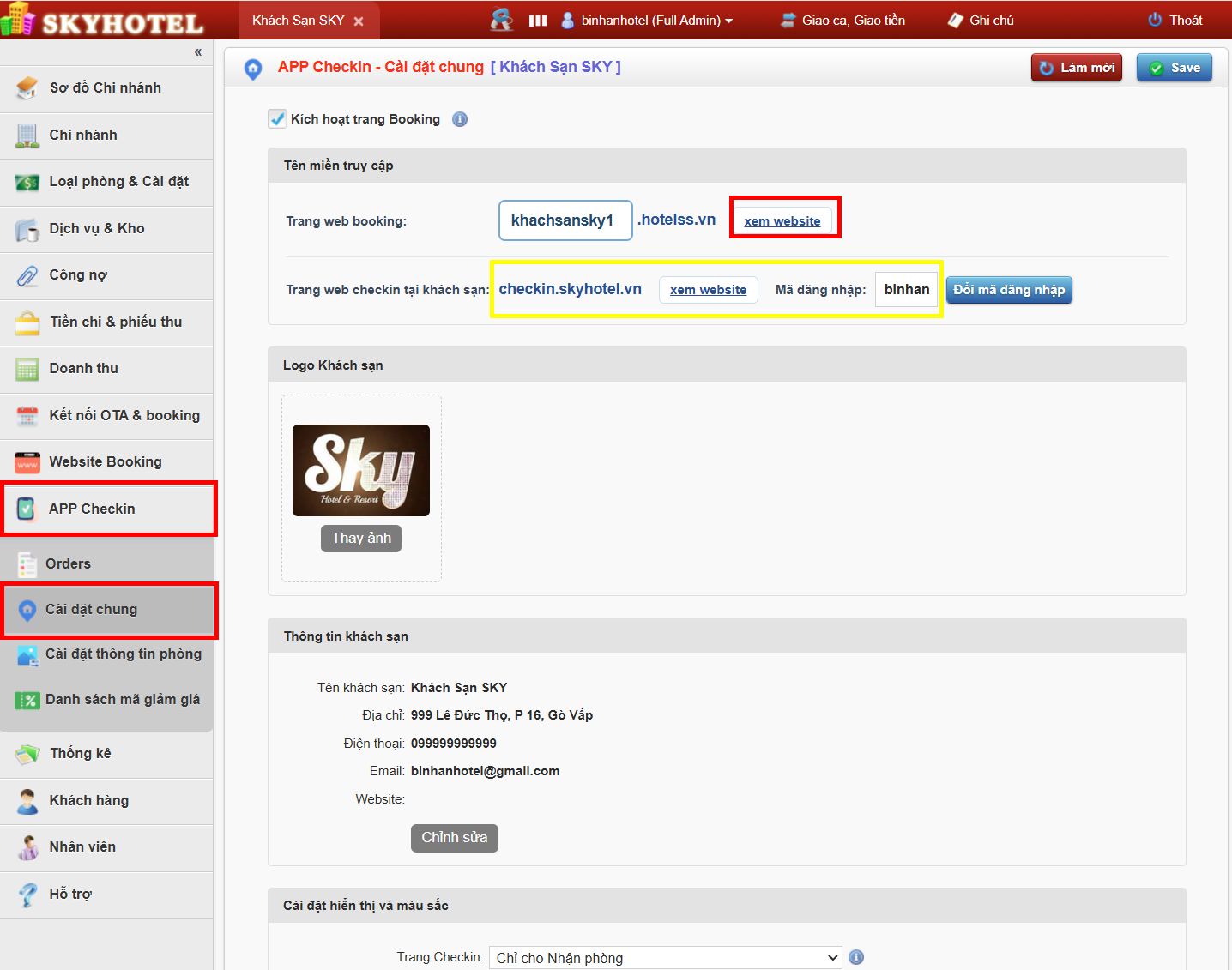This screenshot has height=970, width=1232.
Task: Click the khachsansky1 subdomain input field
Action: (x=565, y=220)
